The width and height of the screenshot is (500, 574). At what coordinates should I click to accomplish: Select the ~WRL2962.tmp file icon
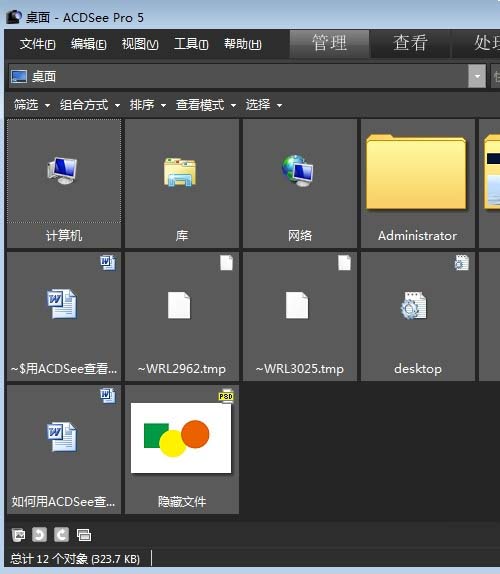coord(179,305)
